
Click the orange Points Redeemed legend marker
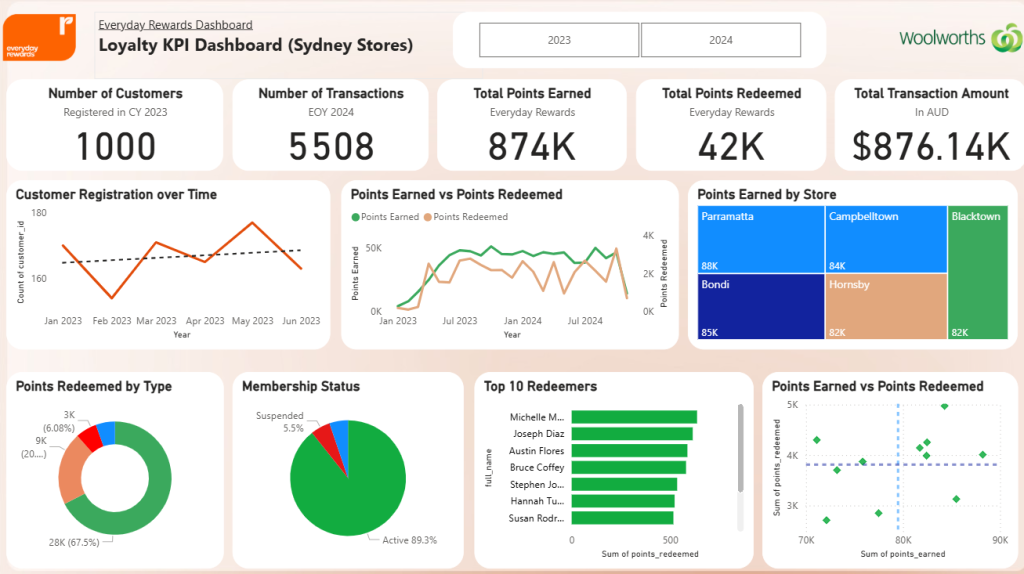click(428, 217)
